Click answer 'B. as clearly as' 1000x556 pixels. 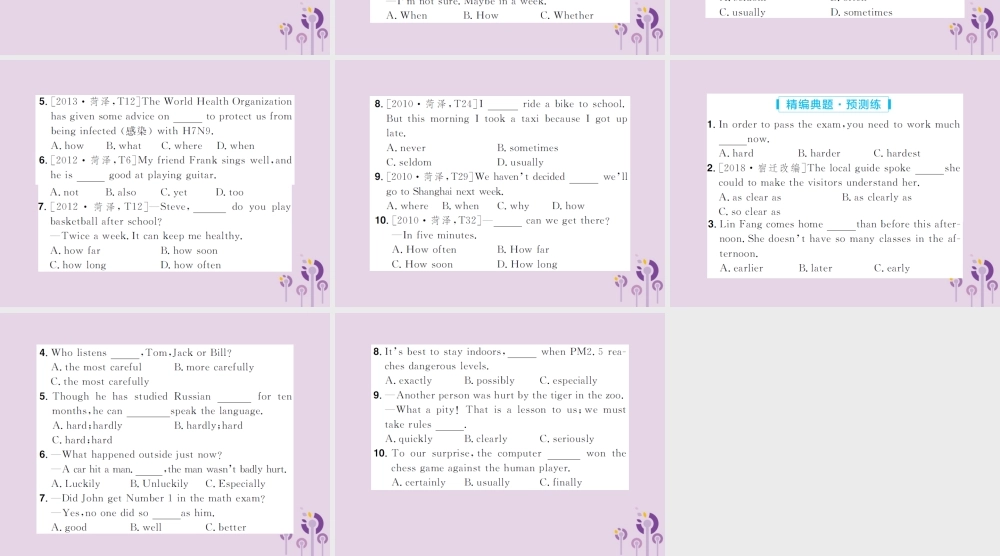coord(876,197)
